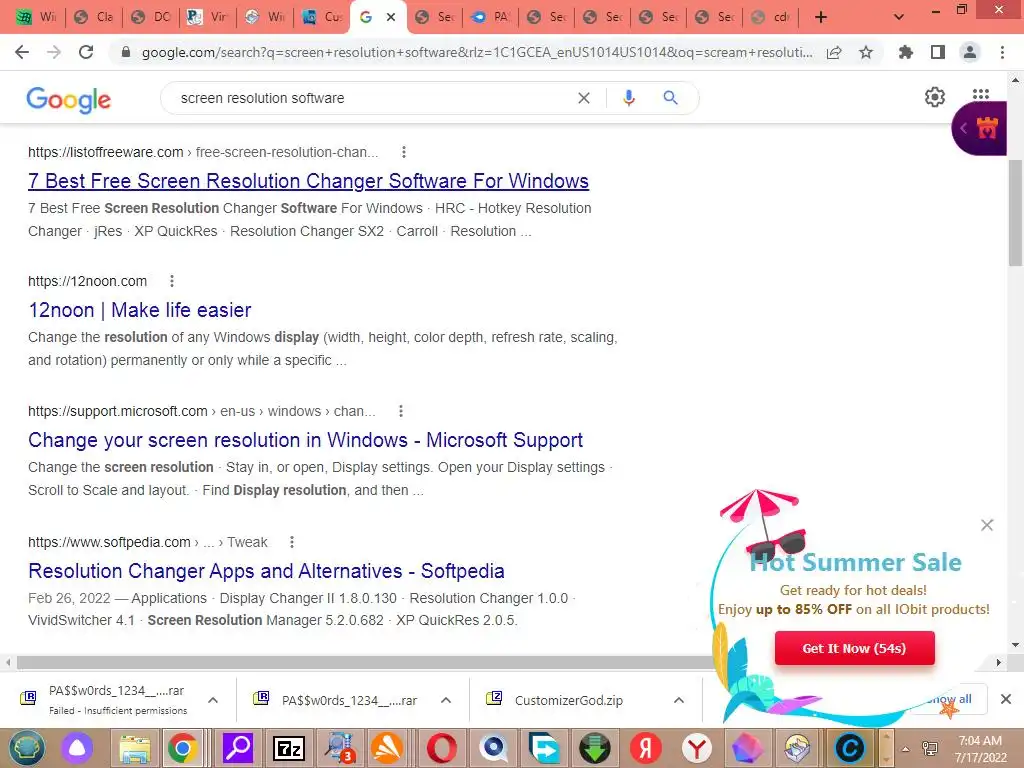Screen dimensions: 1024x768
Task: Open File Explorer folder on taskbar
Action: pyautogui.click(x=134, y=748)
